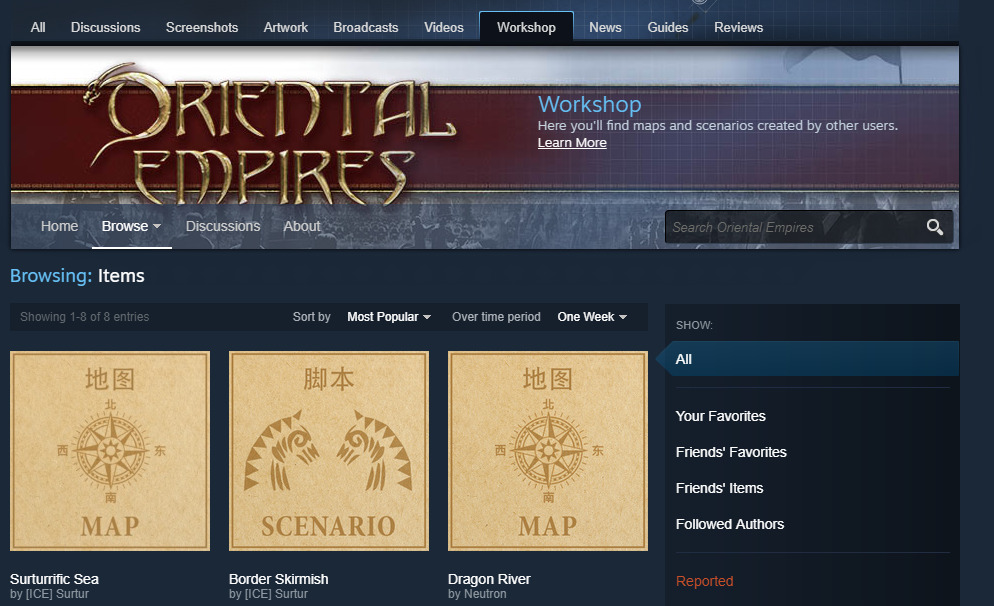This screenshot has width=994, height=606.
Task: View [ICE] Surtur under Surturrific Sea
Action: coord(57,594)
